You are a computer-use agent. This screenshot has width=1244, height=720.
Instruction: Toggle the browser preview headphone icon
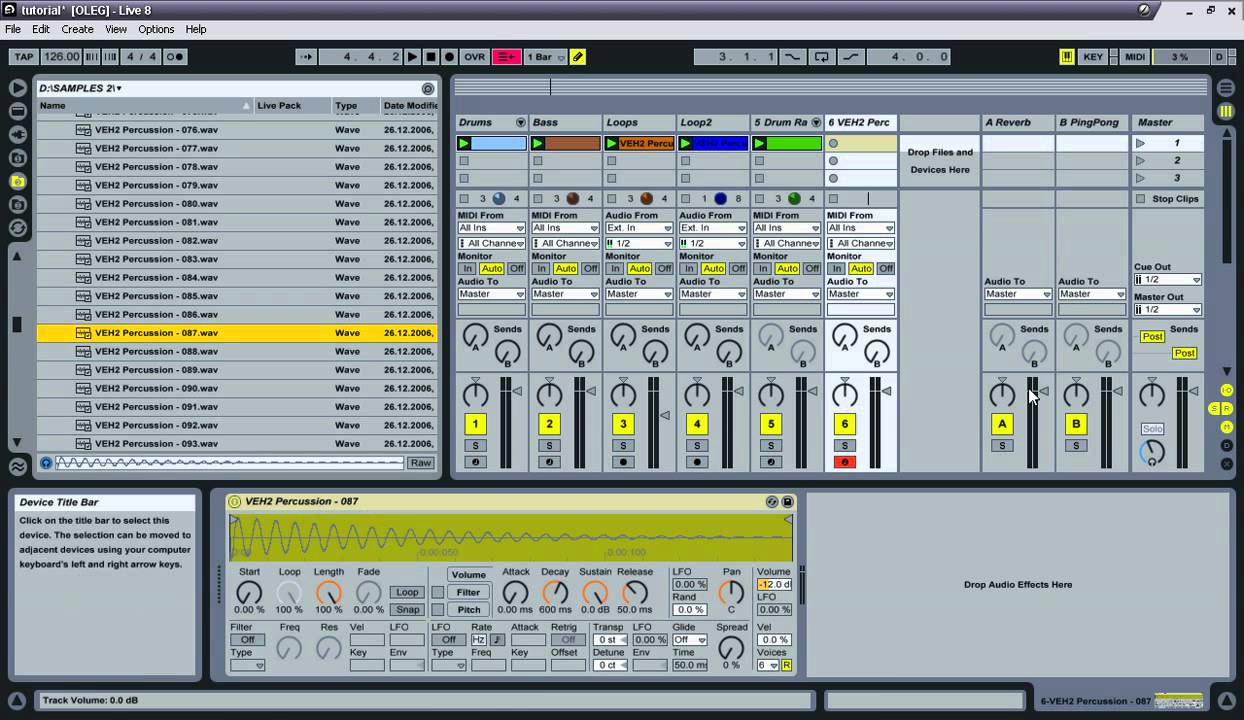point(46,463)
